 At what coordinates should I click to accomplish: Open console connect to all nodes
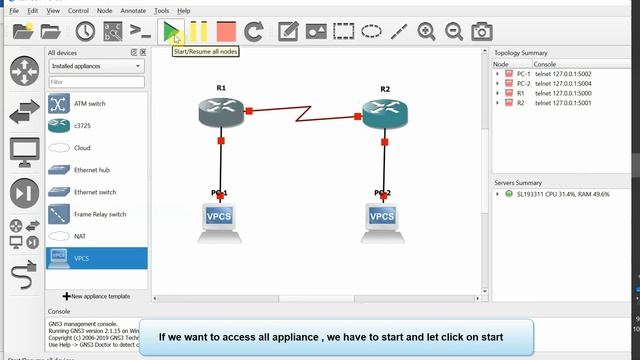pos(140,31)
